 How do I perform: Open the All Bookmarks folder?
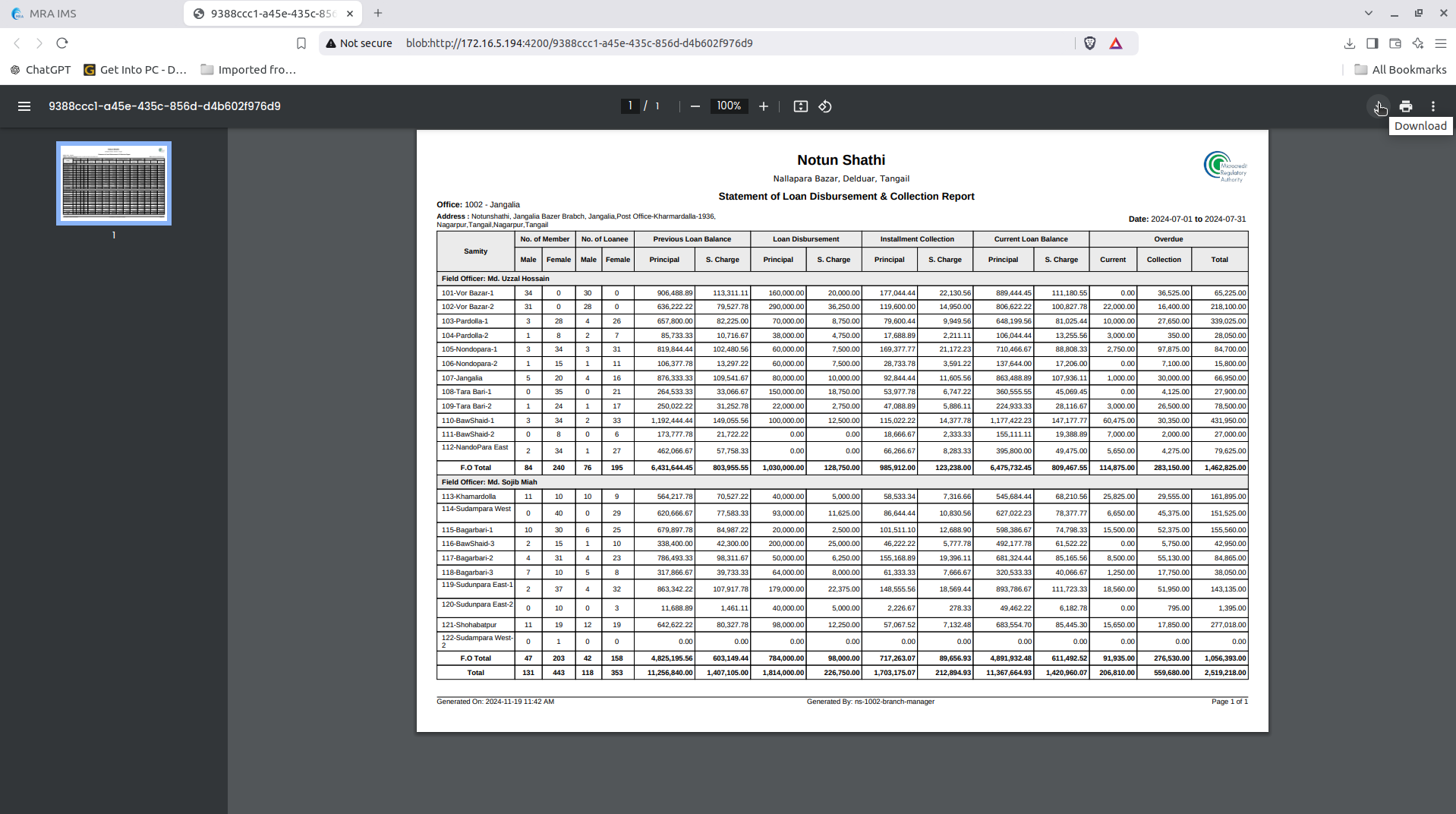1401,70
